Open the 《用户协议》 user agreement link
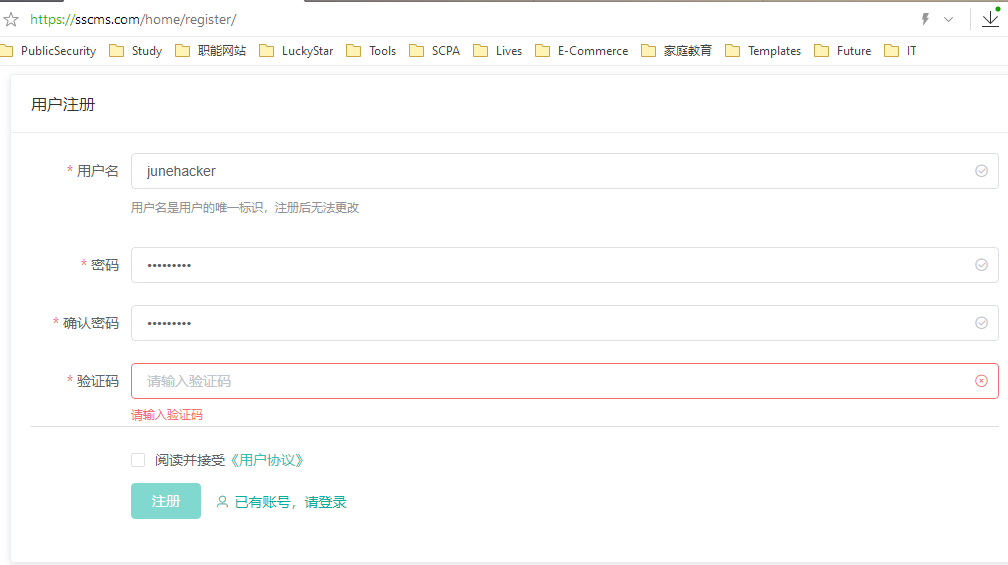The image size is (1008, 565). [267, 460]
